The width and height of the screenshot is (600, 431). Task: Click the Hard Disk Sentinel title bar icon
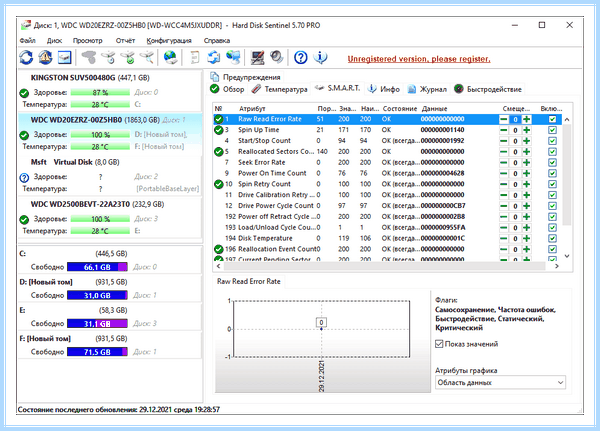[26, 25]
